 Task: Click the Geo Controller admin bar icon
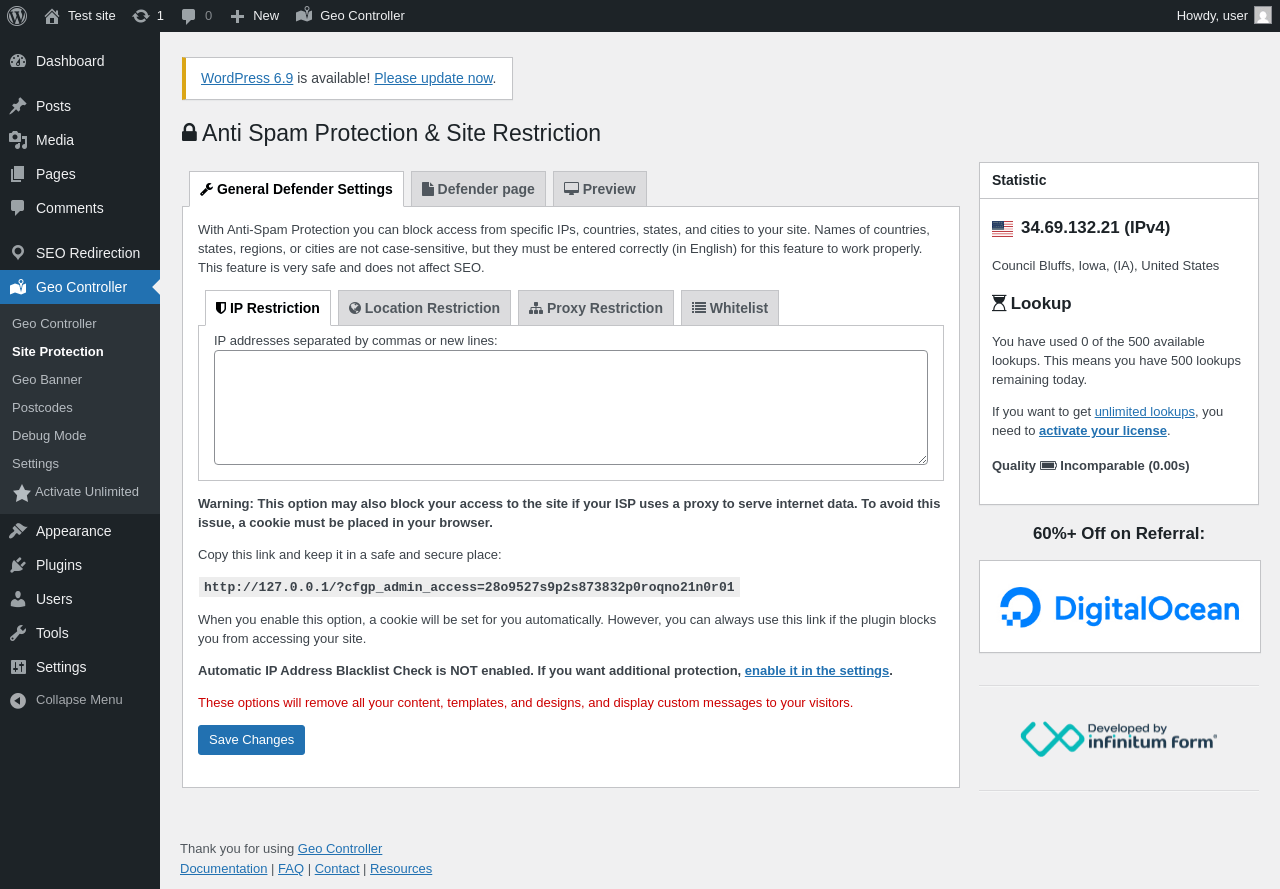[305, 15]
